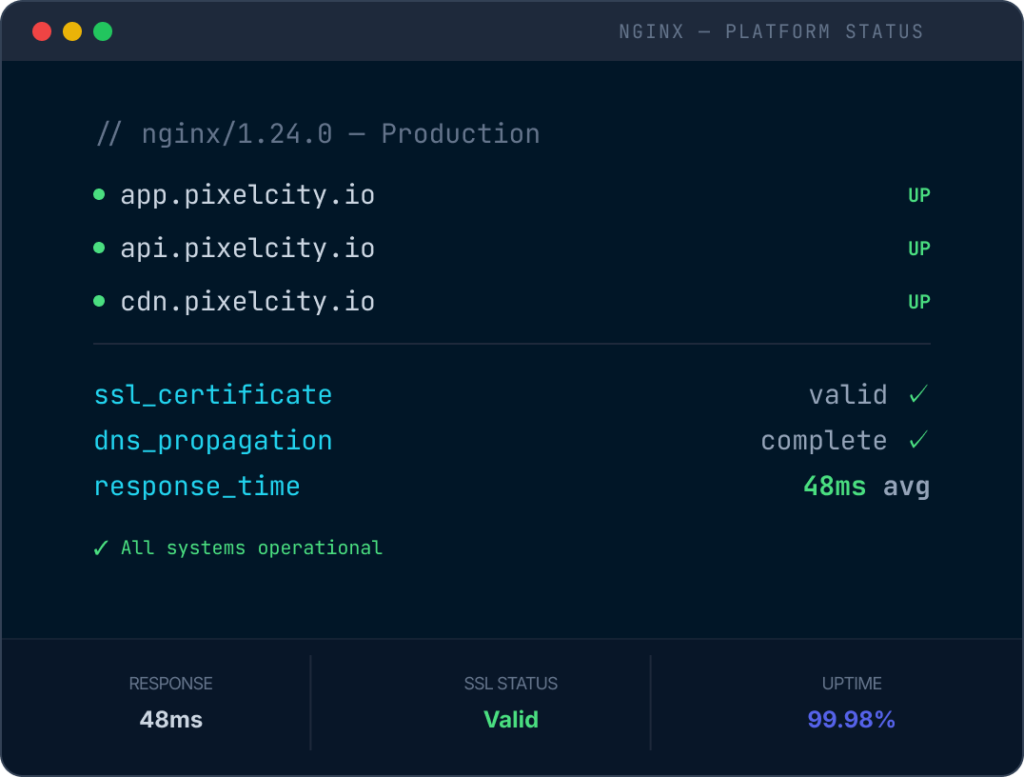Open the SSL Status Valid footer stat
The height and width of the screenshot is (777, 1024).
click(511, 703)
